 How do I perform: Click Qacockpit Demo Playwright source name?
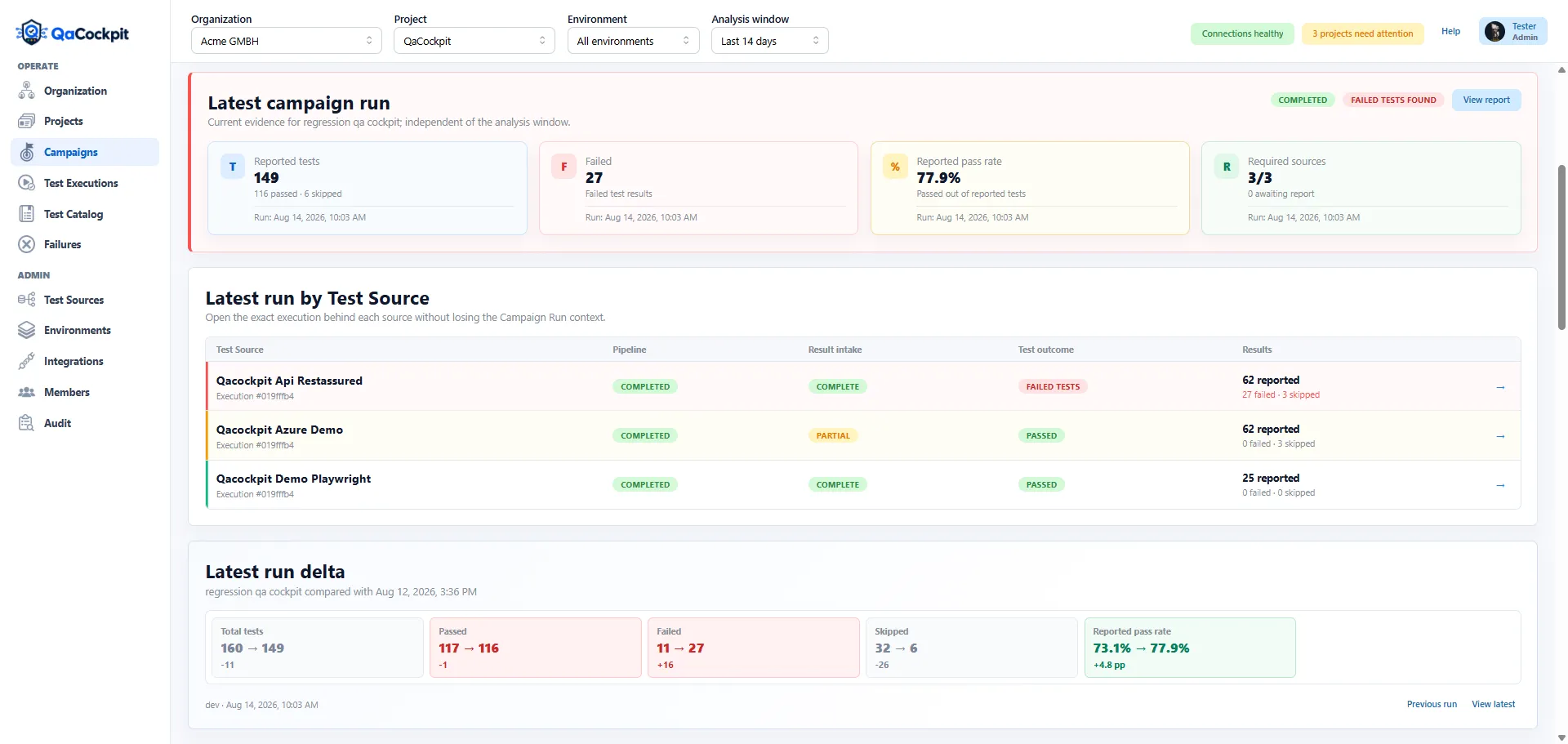293,479
